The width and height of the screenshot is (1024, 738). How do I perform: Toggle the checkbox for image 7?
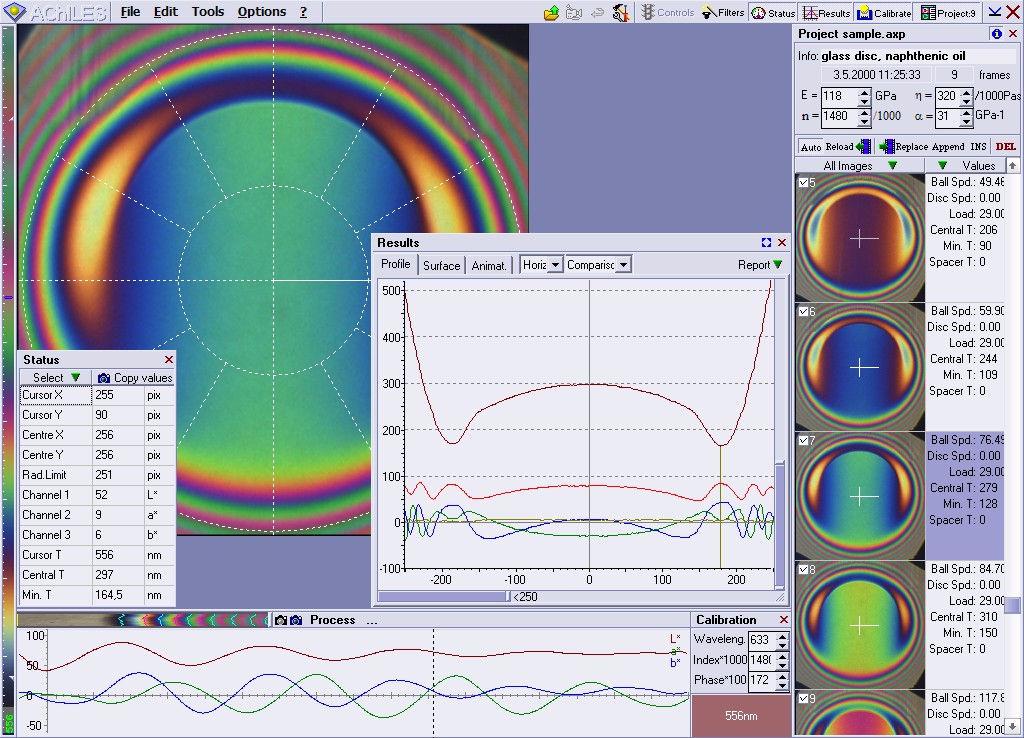pos(803,440)
